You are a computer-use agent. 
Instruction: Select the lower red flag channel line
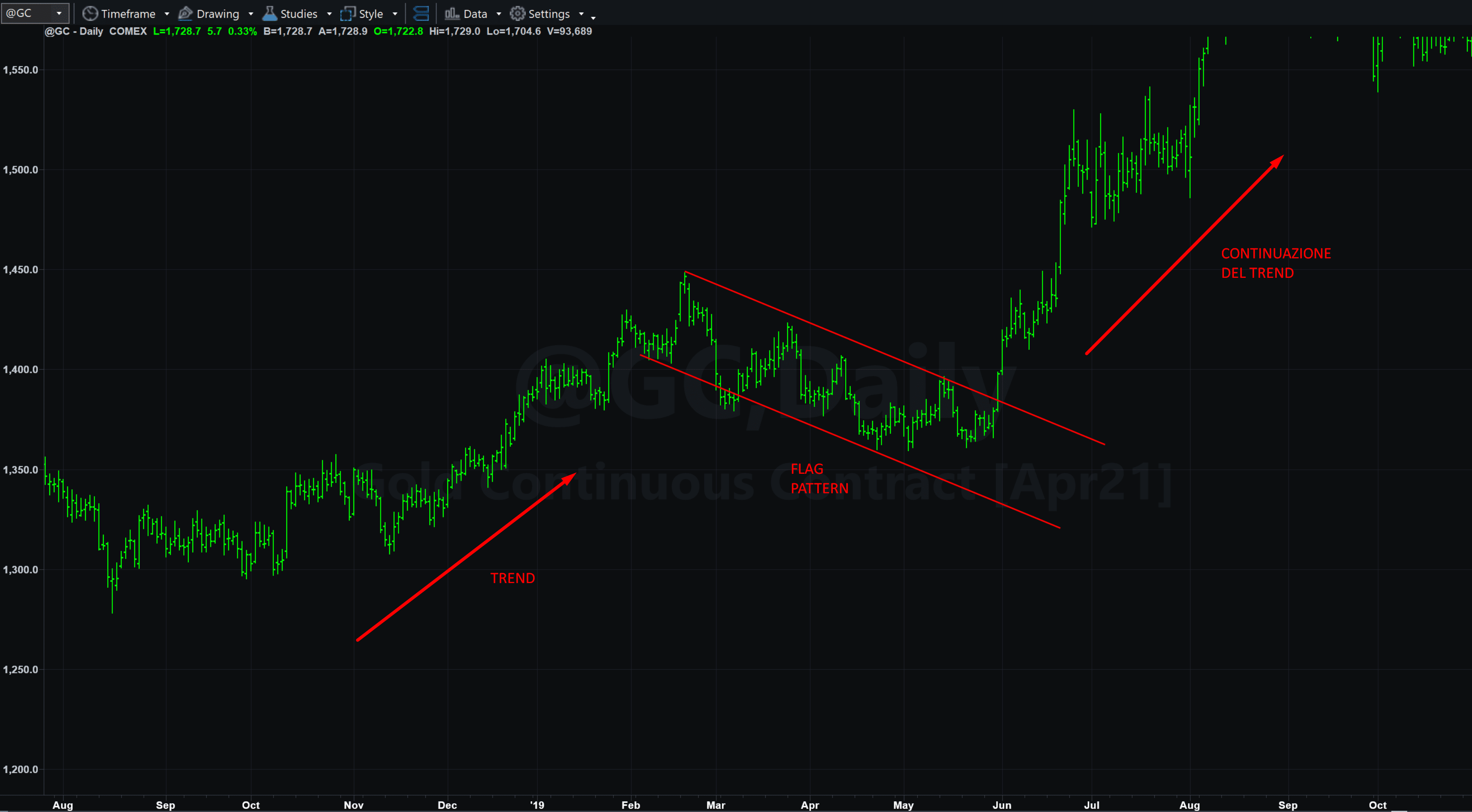point(850,441)
